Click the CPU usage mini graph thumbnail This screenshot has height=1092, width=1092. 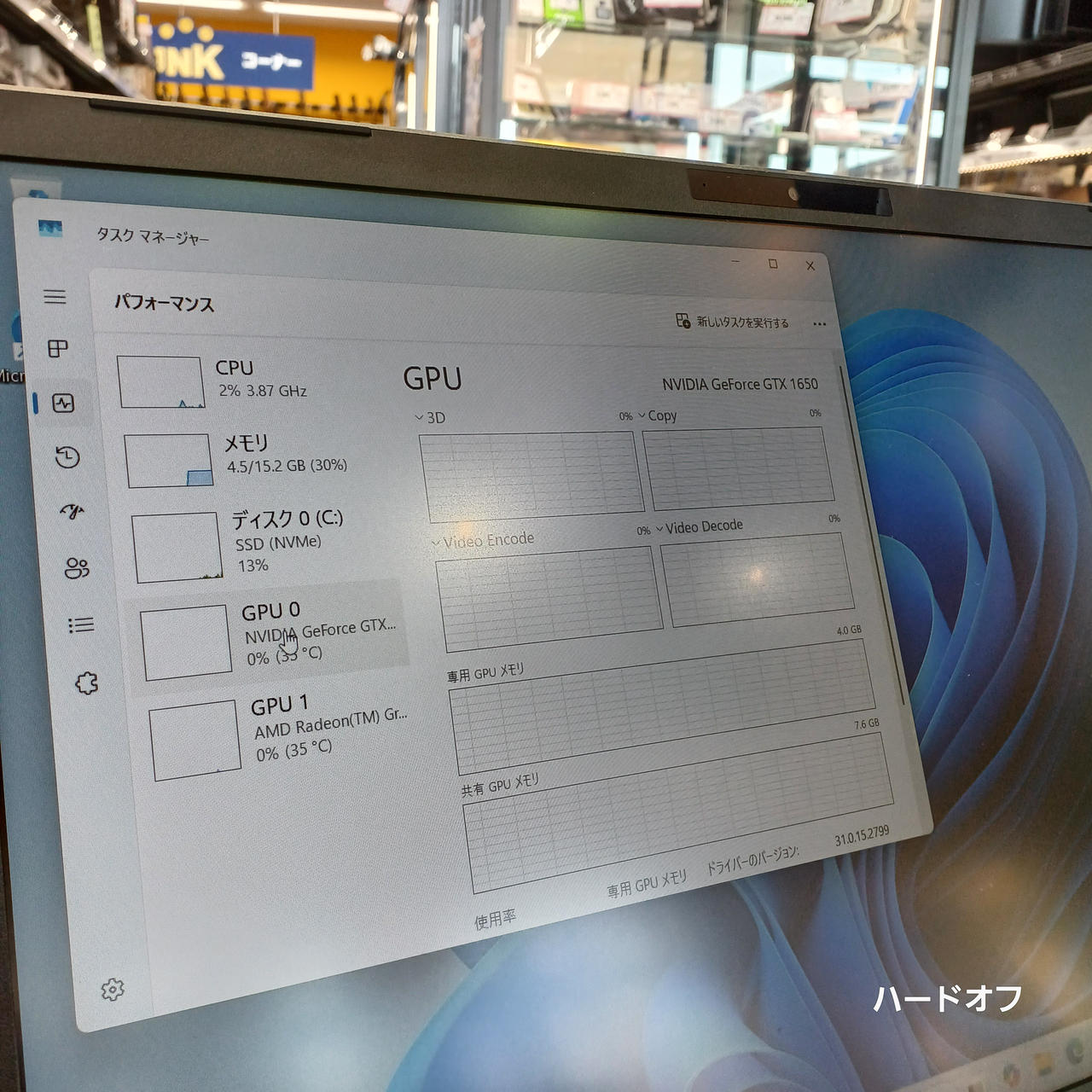[160, 382]
